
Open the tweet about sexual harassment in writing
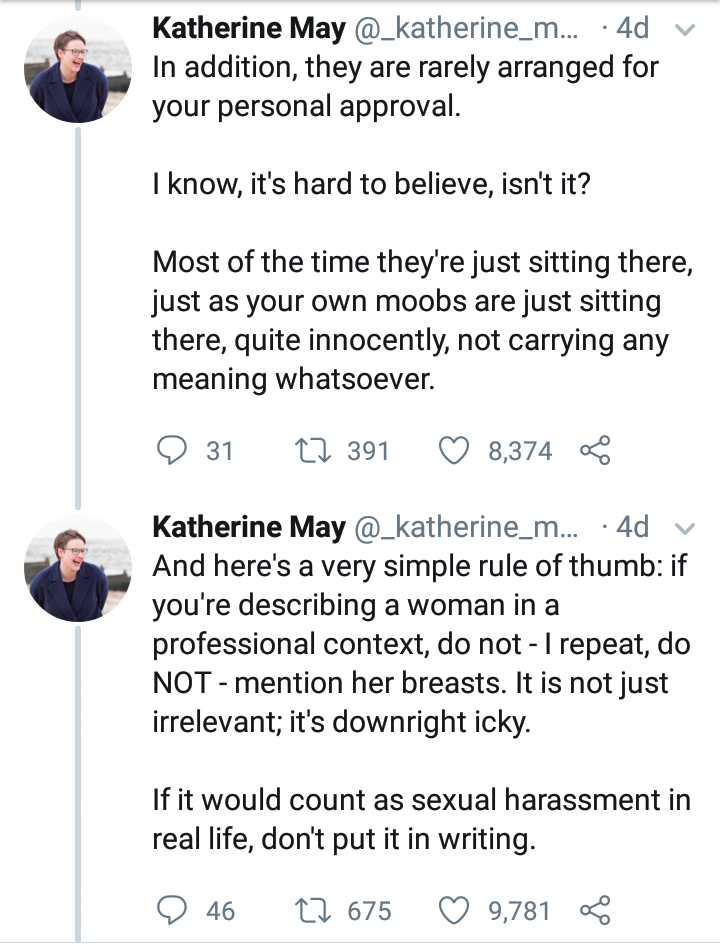(420, 819)
